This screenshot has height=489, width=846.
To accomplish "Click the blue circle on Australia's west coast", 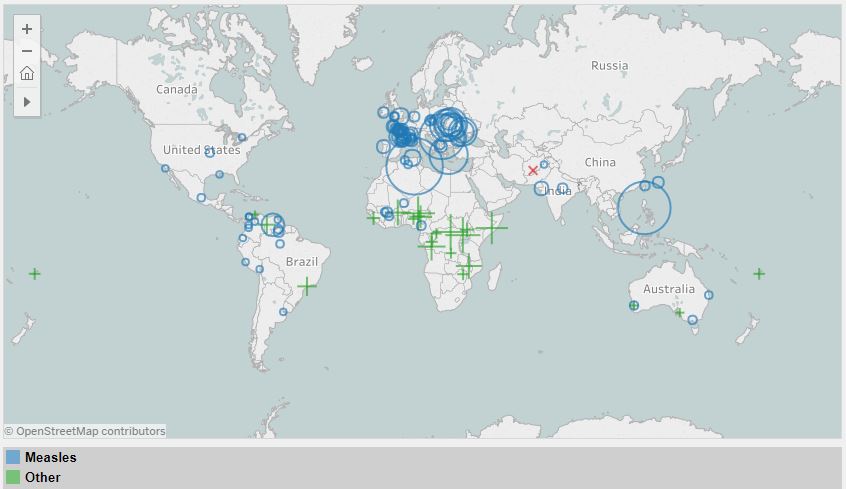I will (634, 305).
